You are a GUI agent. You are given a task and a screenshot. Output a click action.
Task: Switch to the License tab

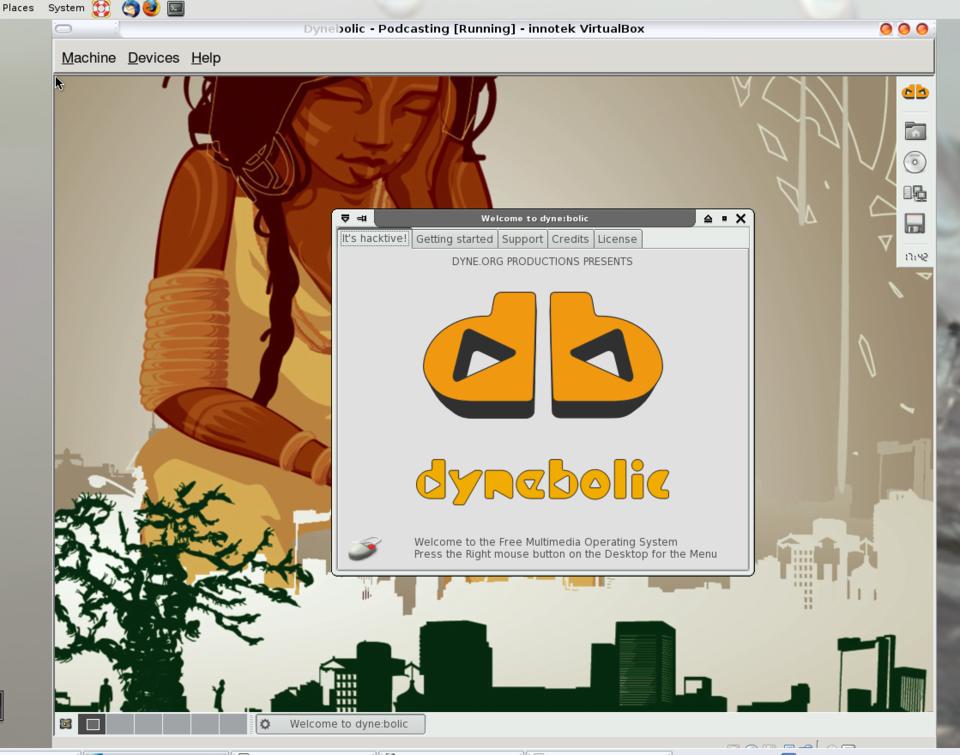click(617, 239)
